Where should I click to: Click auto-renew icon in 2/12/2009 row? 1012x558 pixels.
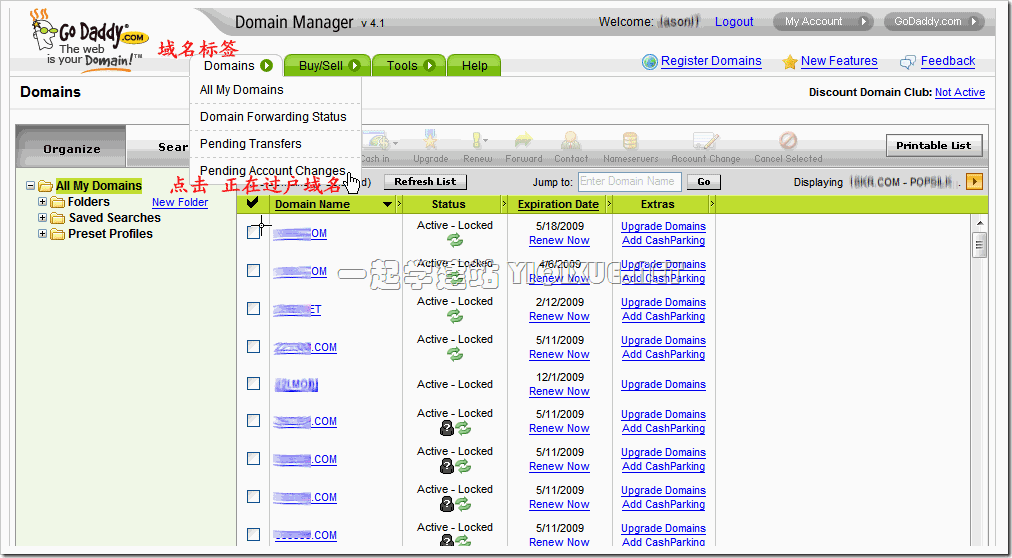[455, 317]
